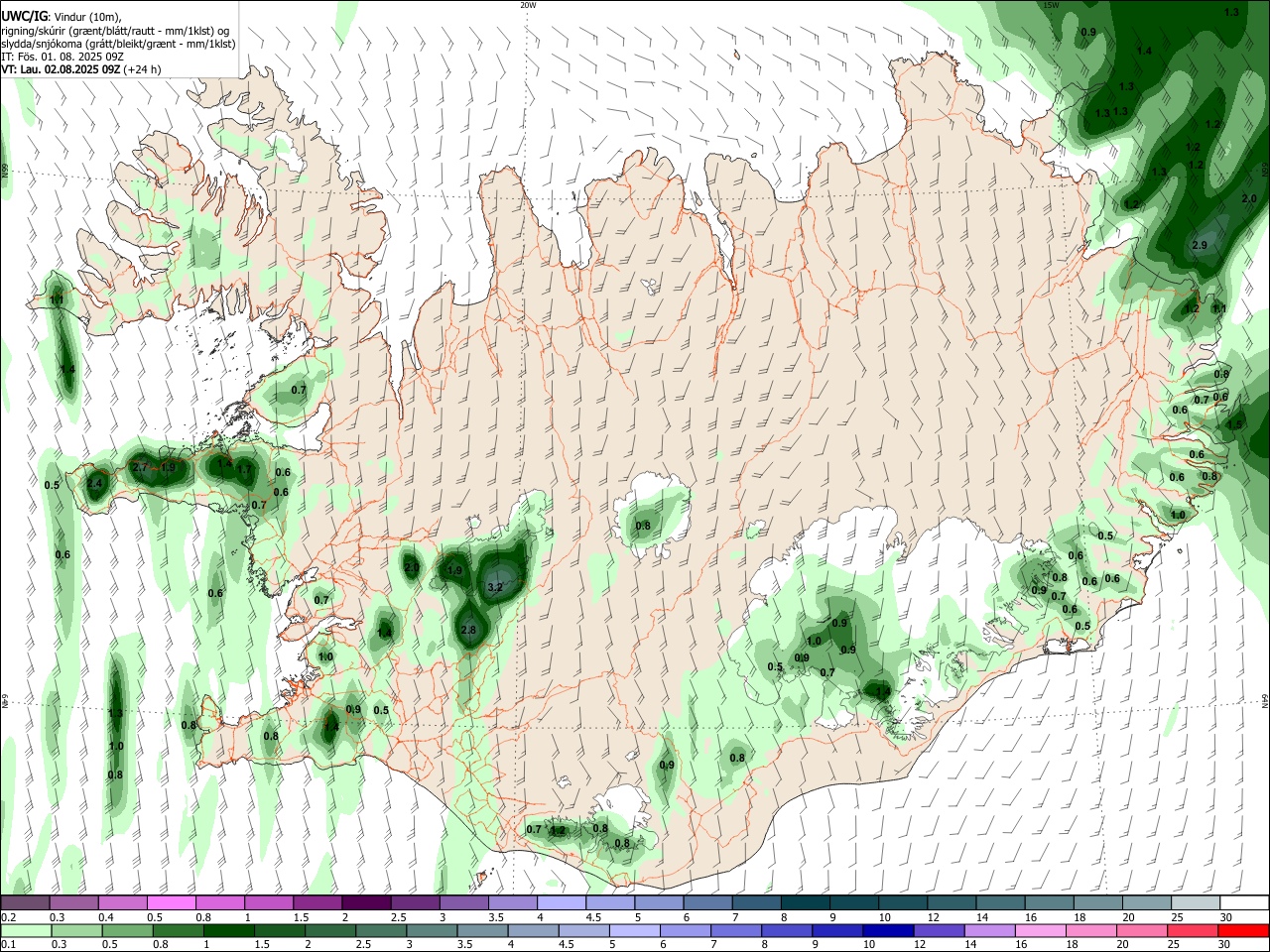The width and height of the screenshot is (1270, 952).
Task: Pick the darkest purple 2–2.5 snow swatch
Action: click(x=365, y=902)
